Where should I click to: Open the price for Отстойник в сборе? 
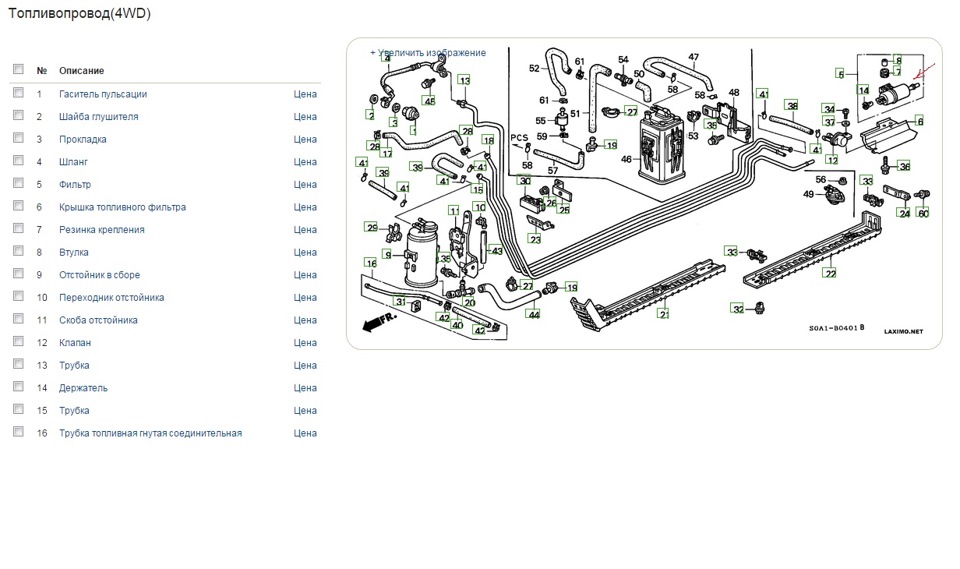[305, 275]
